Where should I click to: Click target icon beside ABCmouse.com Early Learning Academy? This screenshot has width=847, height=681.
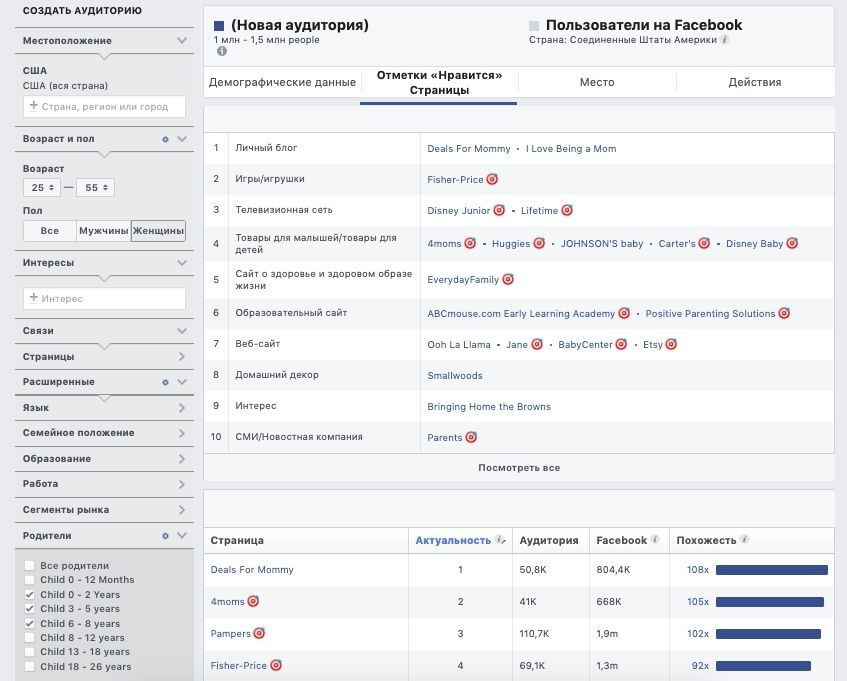point(624,313)
